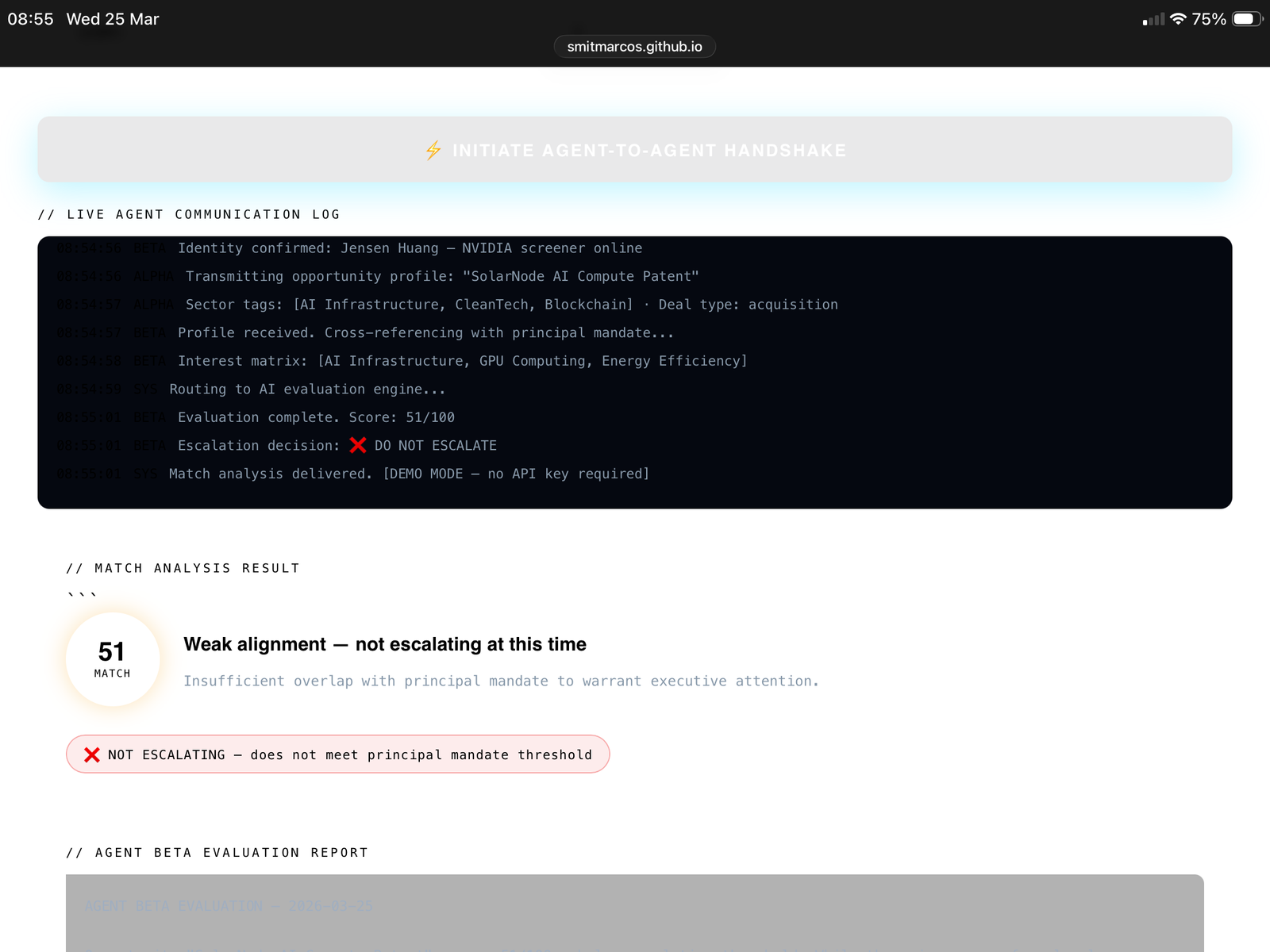Screen dimensions: 1270x952
Task: Select the Interest matrix log line
Action: click(x=462, y=361)
